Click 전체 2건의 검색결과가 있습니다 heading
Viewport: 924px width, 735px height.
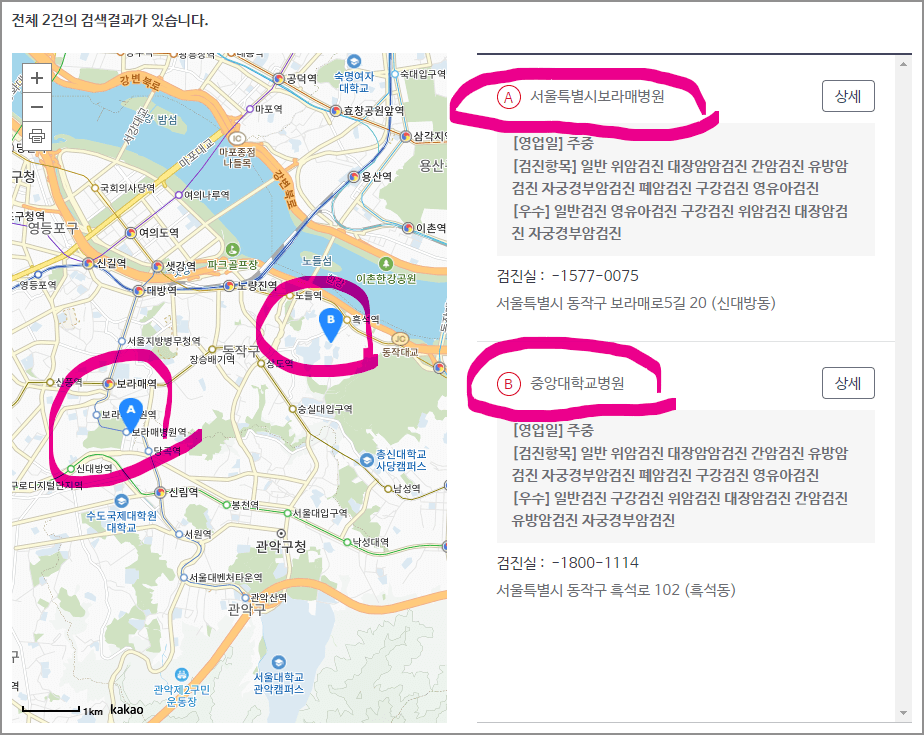[110, 21]
